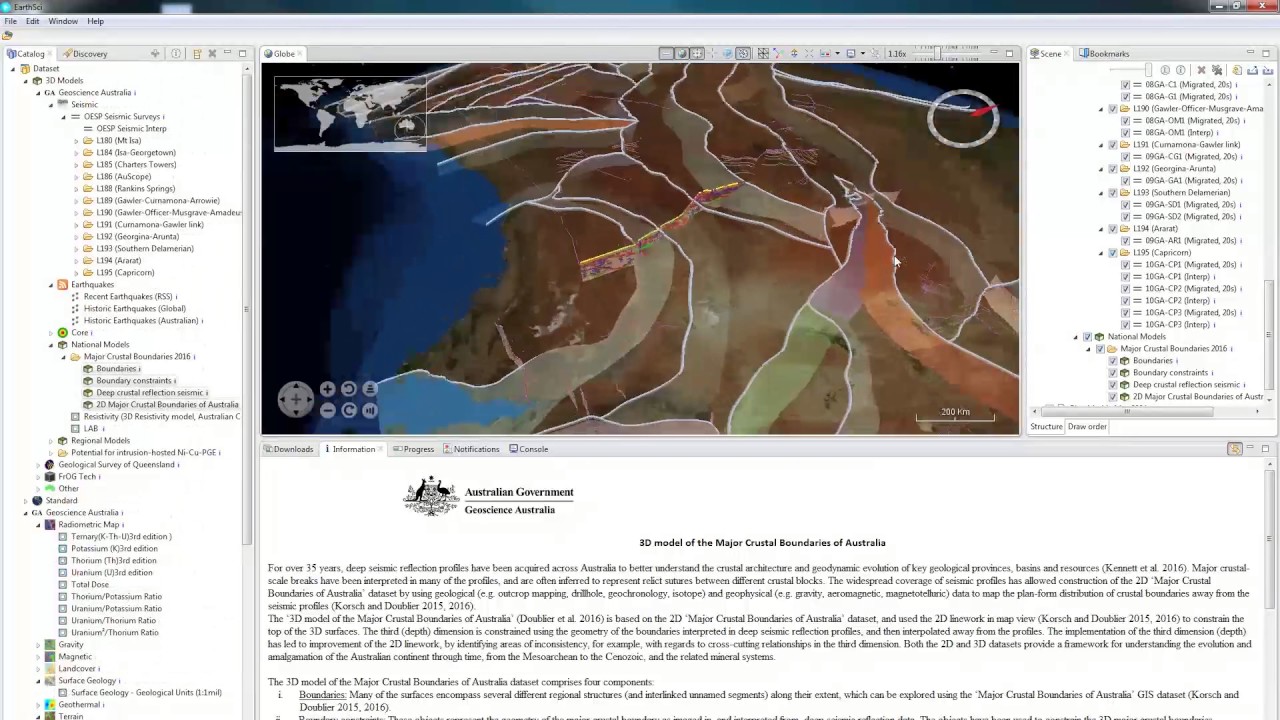Click the vertical exaggeration arrow icon in Globe toolbar
The width and height of the screenshot is (1280, 720).
click(x=794, y=53)
